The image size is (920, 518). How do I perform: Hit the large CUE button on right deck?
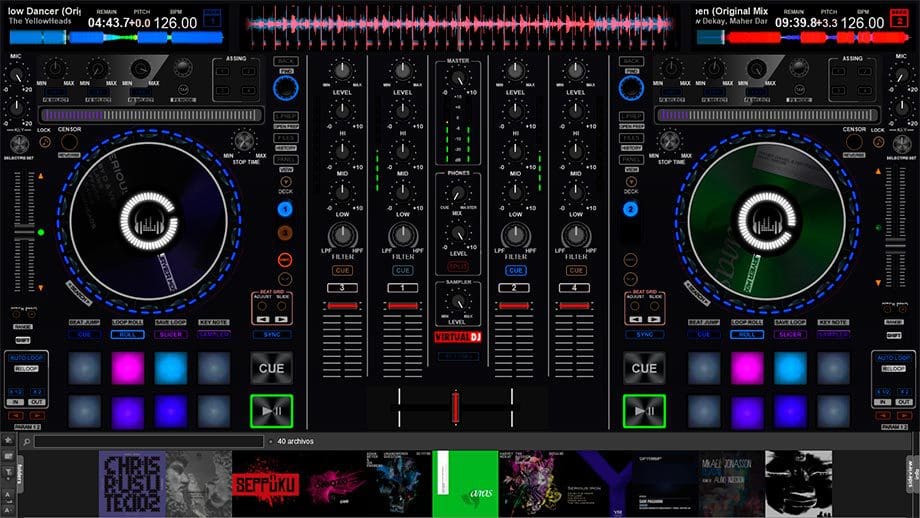[x=644, y=368]
